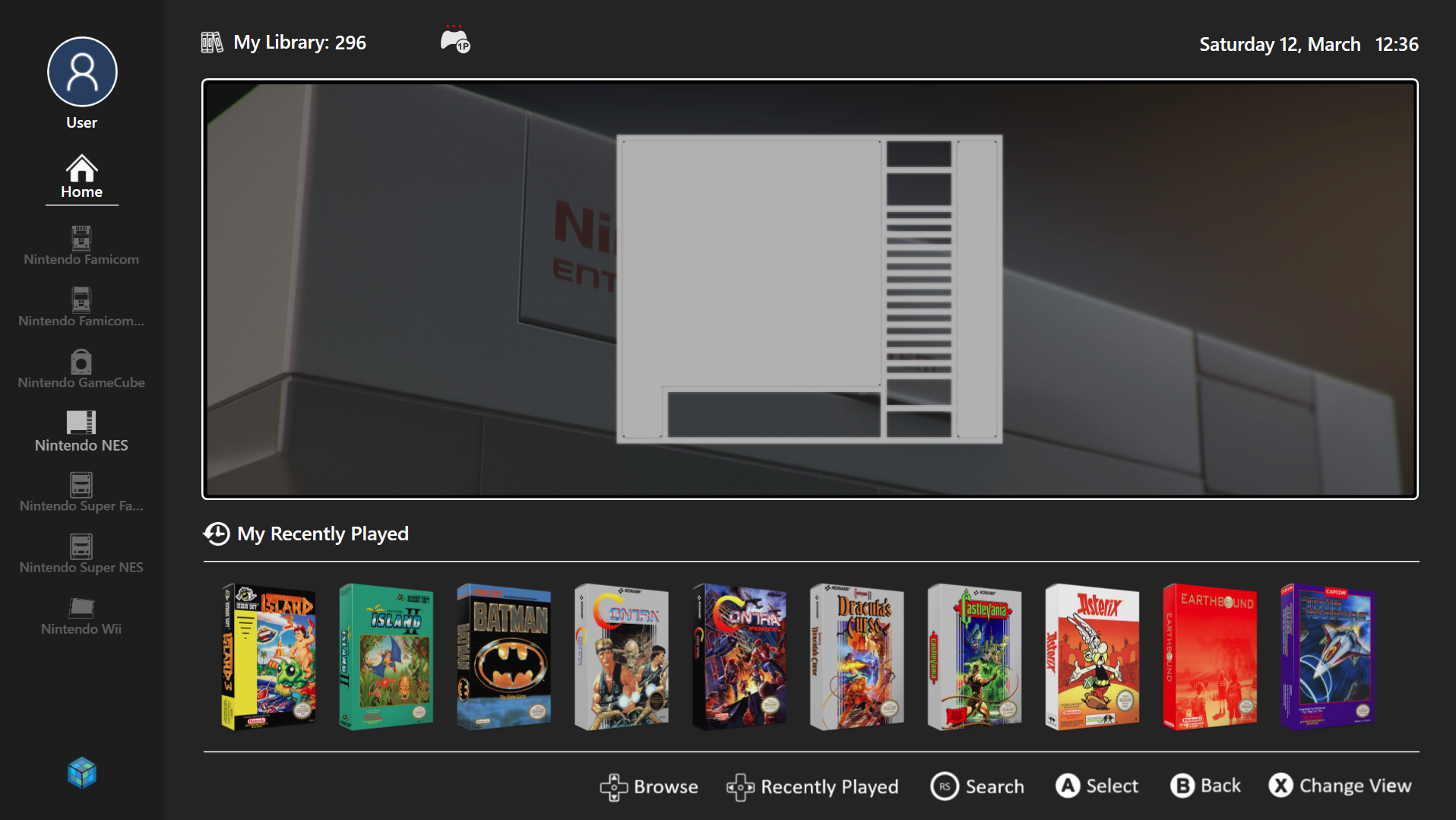The height and width of the screenshot is (820, 1456).
Task: Click the player one controller icon
Action: (x=455, y=40)
